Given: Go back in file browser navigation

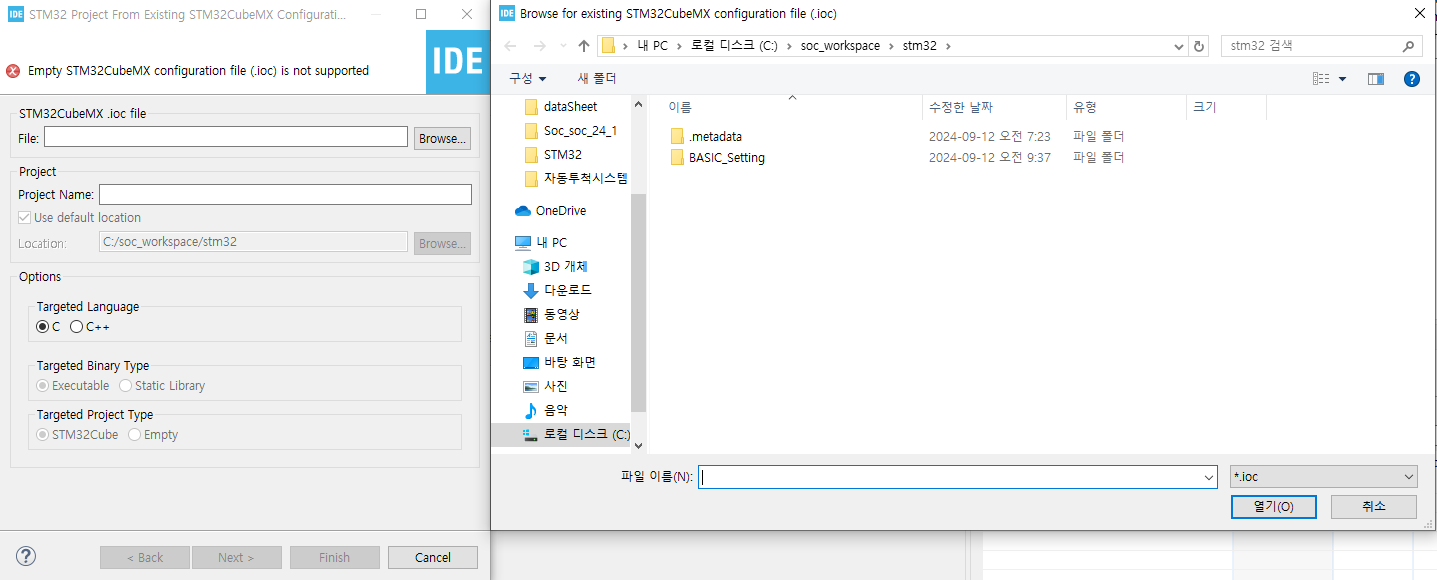Looking at the screenshot, I should point(511,46).
